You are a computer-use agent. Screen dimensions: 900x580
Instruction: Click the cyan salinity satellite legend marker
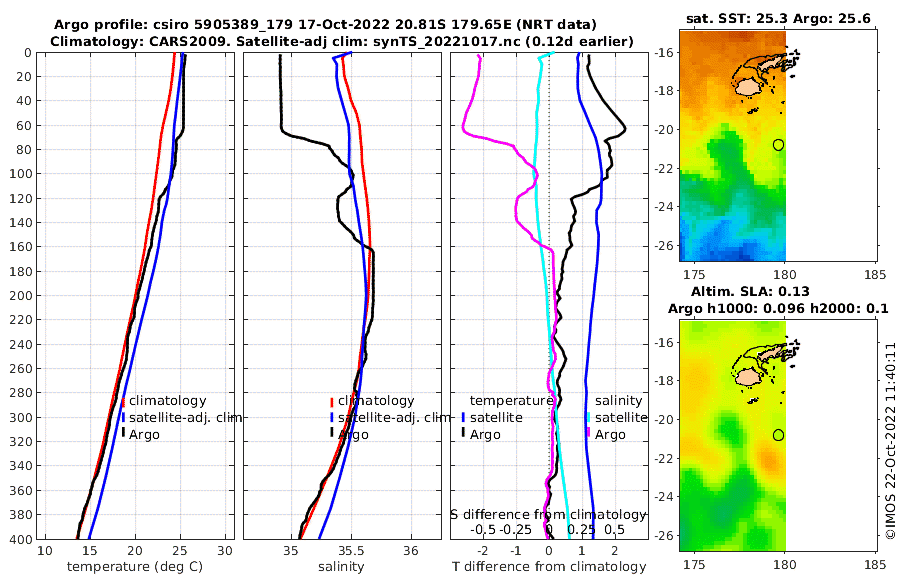(x=588, y=418)
